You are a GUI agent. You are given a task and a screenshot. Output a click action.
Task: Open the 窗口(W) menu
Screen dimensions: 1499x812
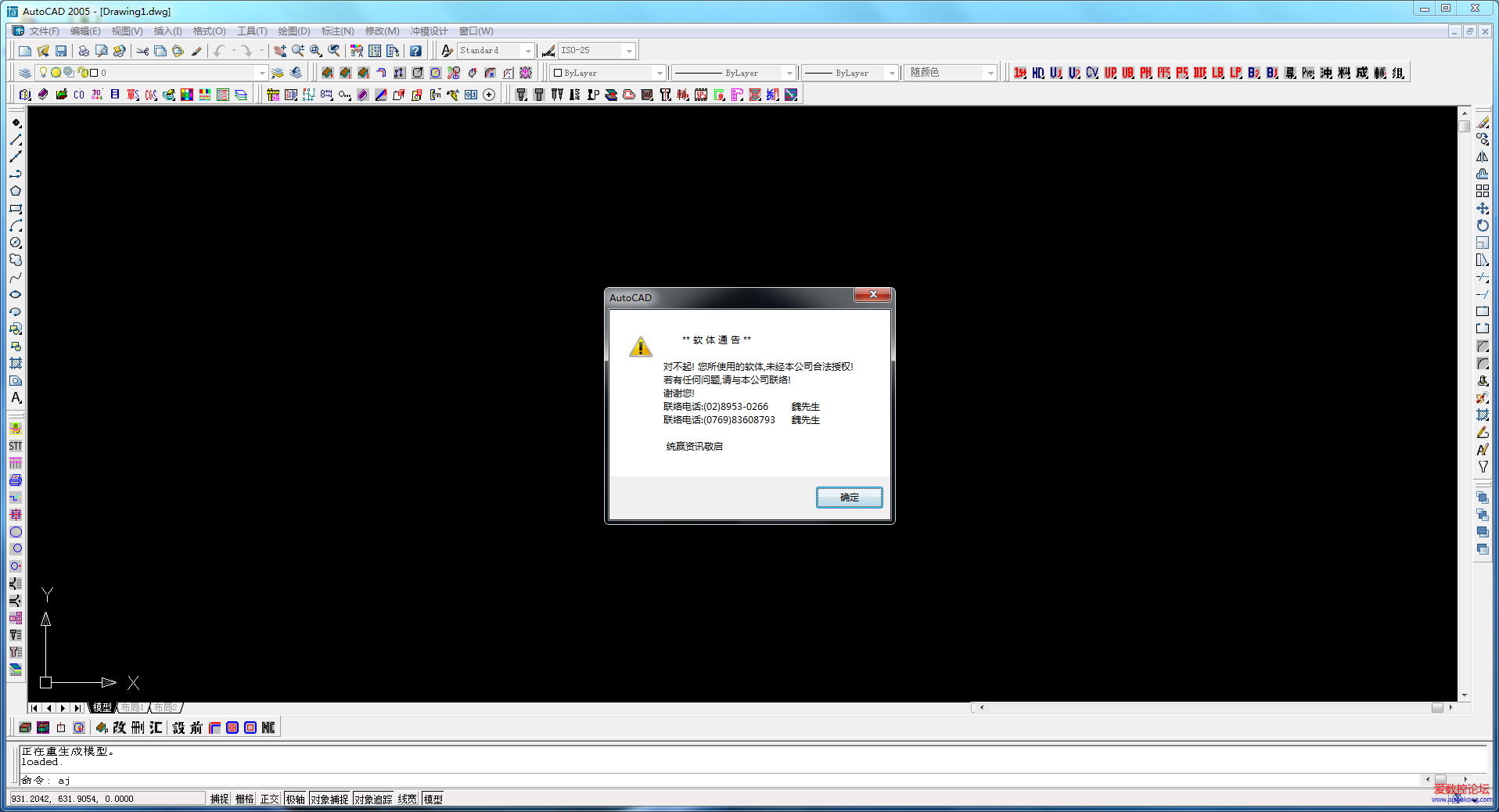[x=476, y=31]
